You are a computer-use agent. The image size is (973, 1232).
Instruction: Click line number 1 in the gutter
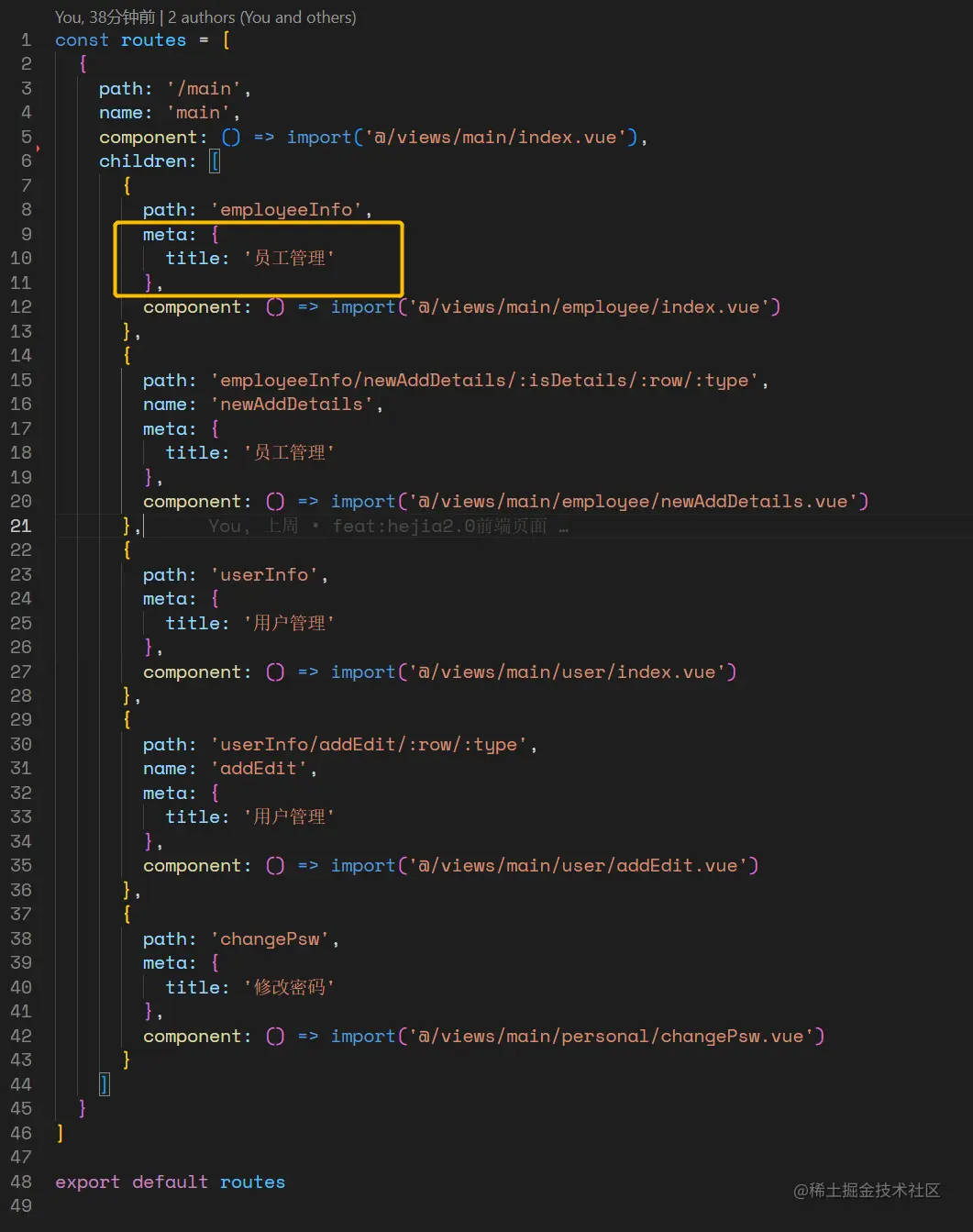[x=27, y=40]
